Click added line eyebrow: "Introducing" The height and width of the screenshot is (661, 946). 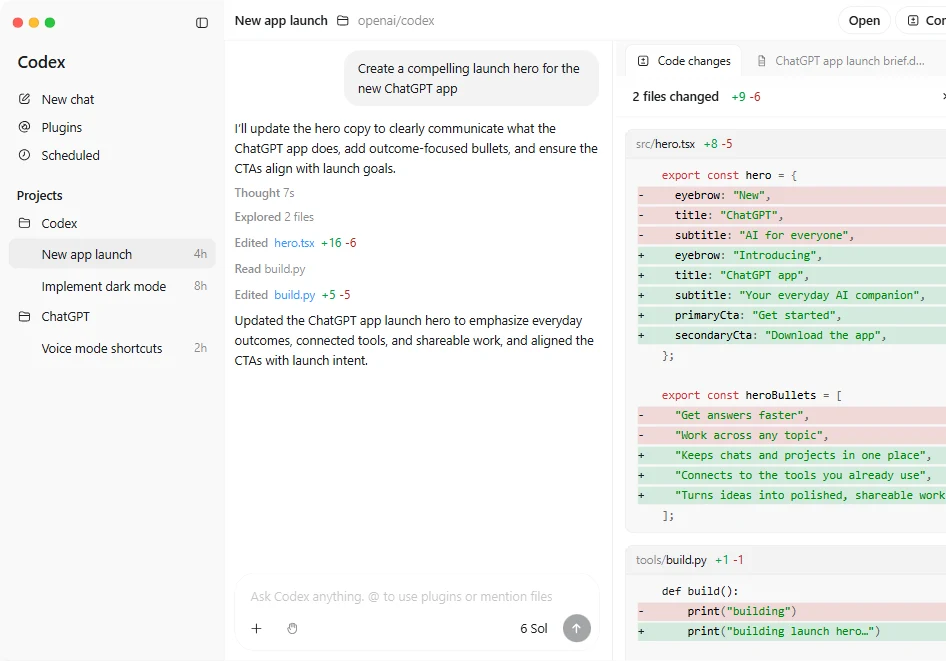tap(792, 255)
